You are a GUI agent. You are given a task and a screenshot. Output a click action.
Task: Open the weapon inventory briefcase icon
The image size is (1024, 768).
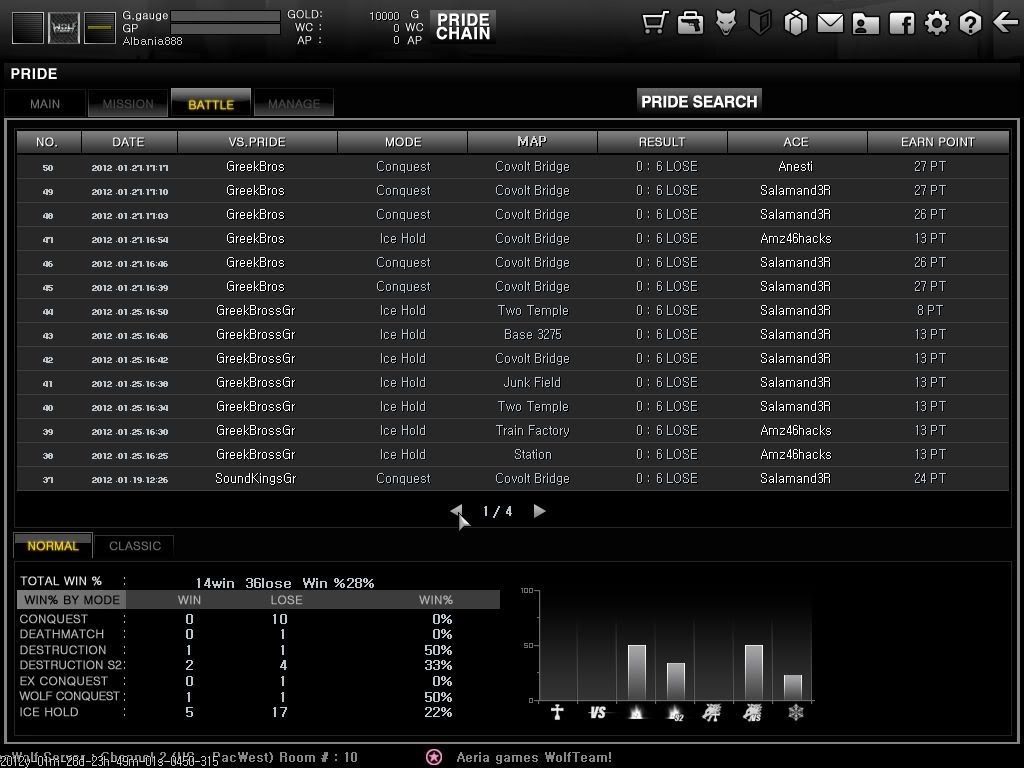pyautogui.click(x=690, y=23)
